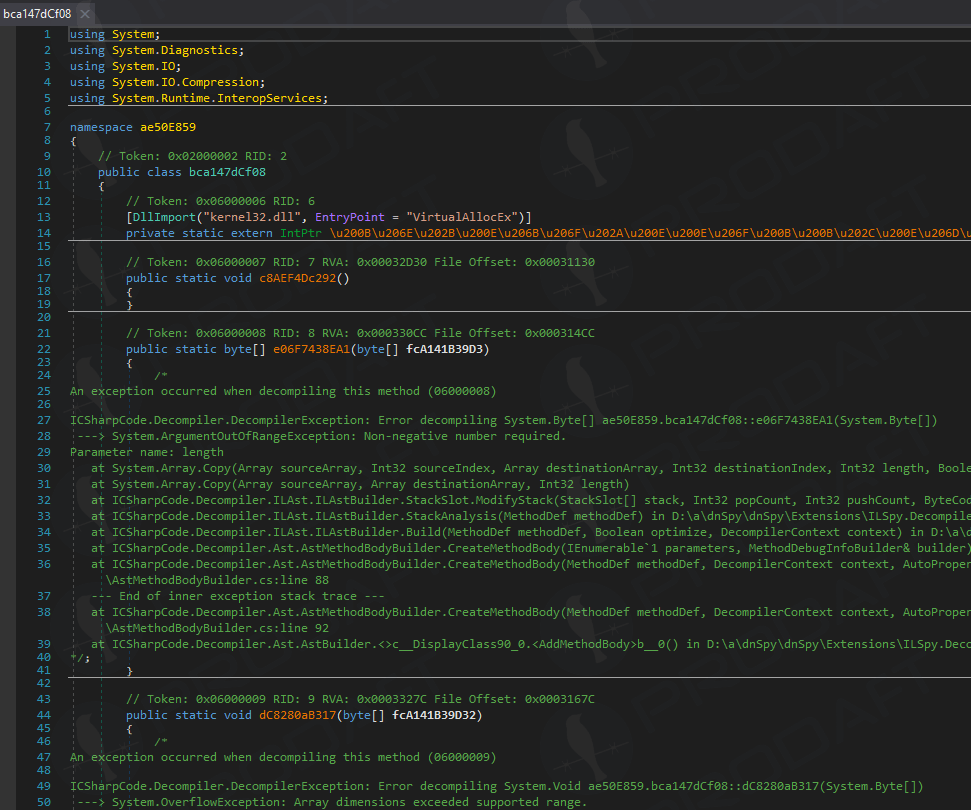
Task: Close the bca147dCf08 tab
Action: (85, 13)
